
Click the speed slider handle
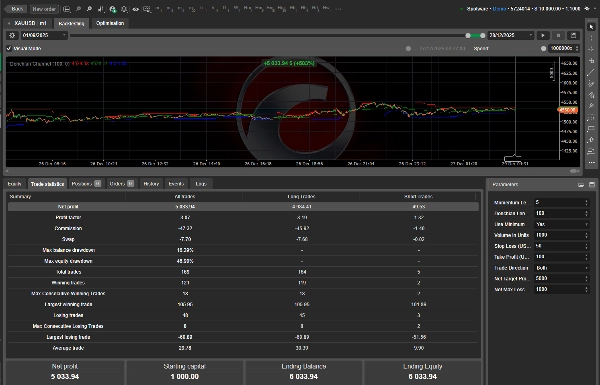coord(543,49)
